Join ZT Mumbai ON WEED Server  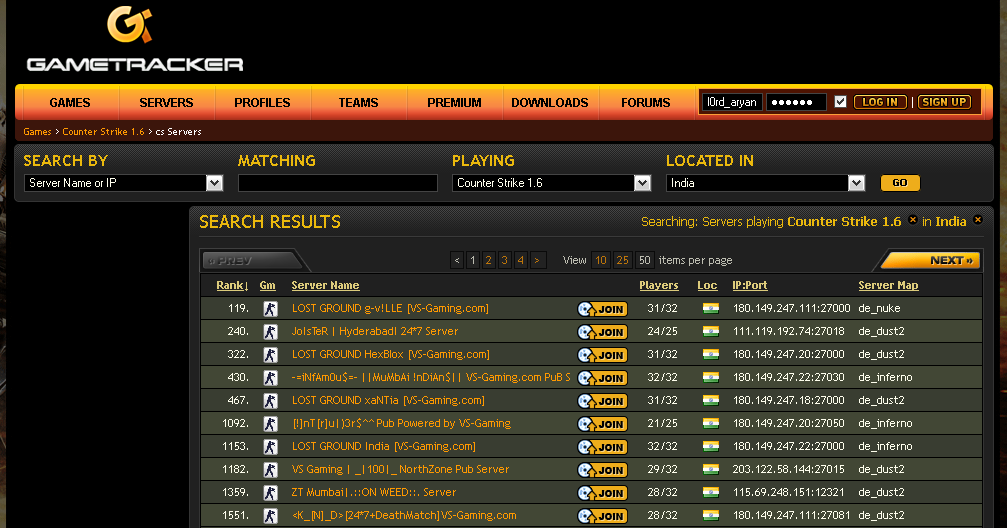coord(602,493)
